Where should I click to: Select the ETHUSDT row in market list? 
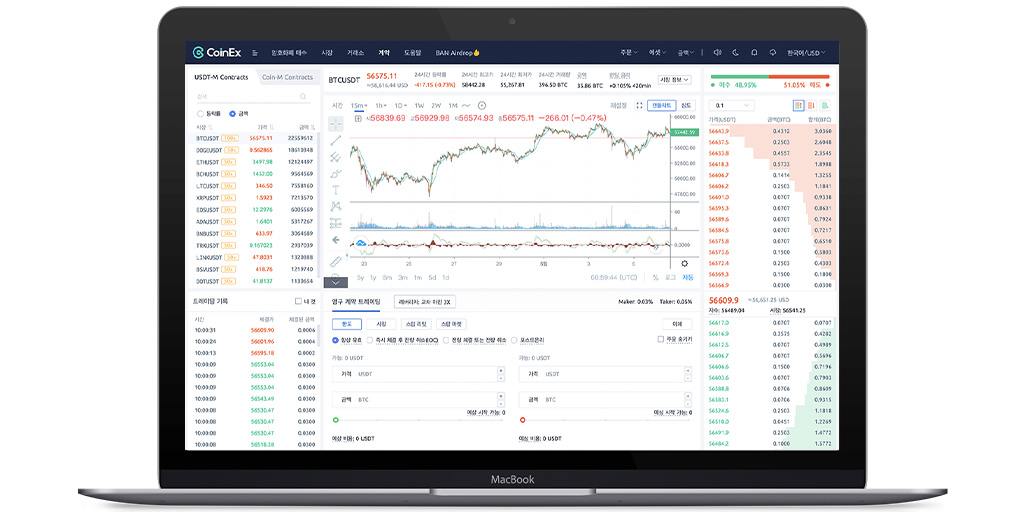(x=254, y=161)
